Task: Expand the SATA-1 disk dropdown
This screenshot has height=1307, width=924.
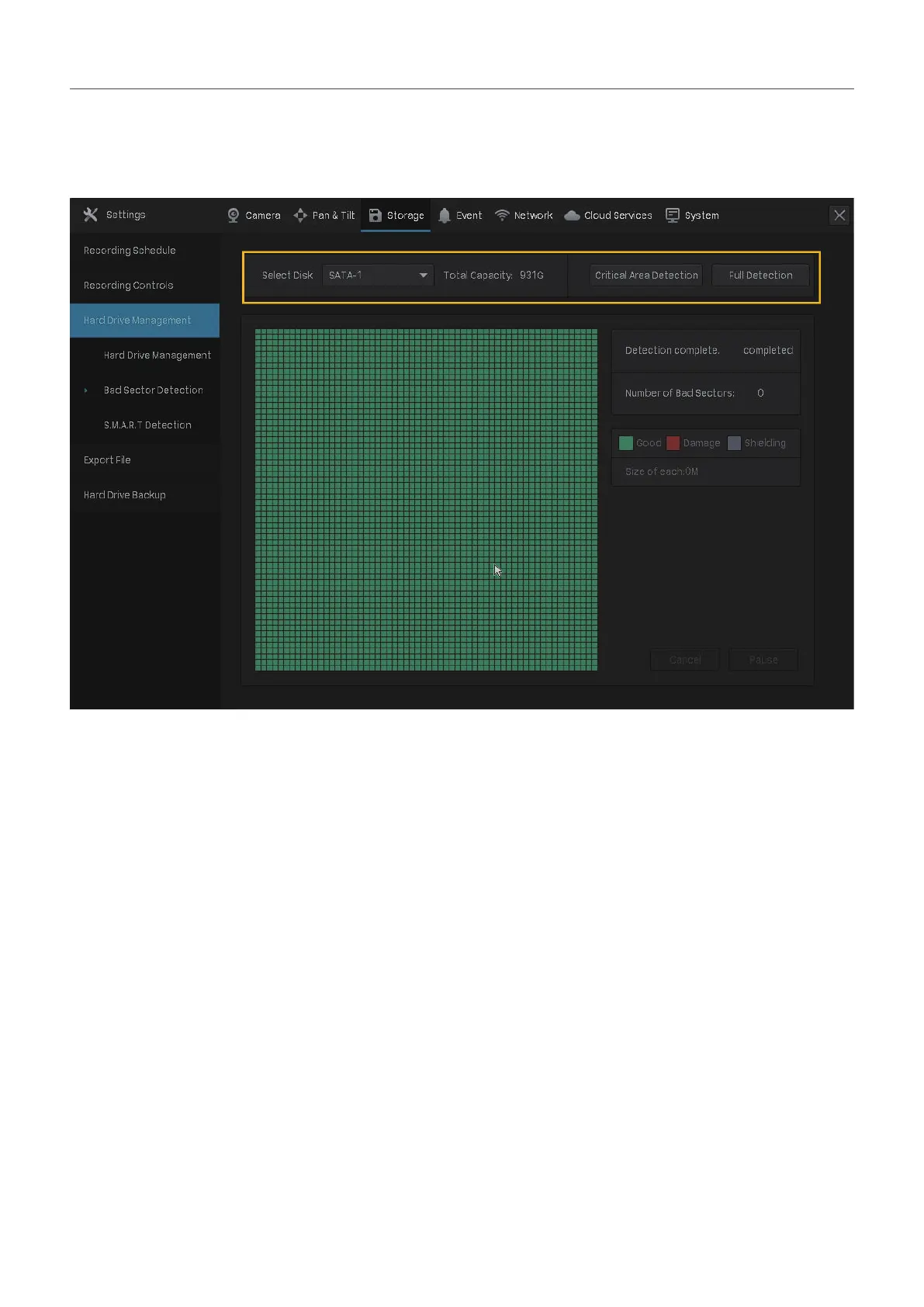Action: click(378, 276)
